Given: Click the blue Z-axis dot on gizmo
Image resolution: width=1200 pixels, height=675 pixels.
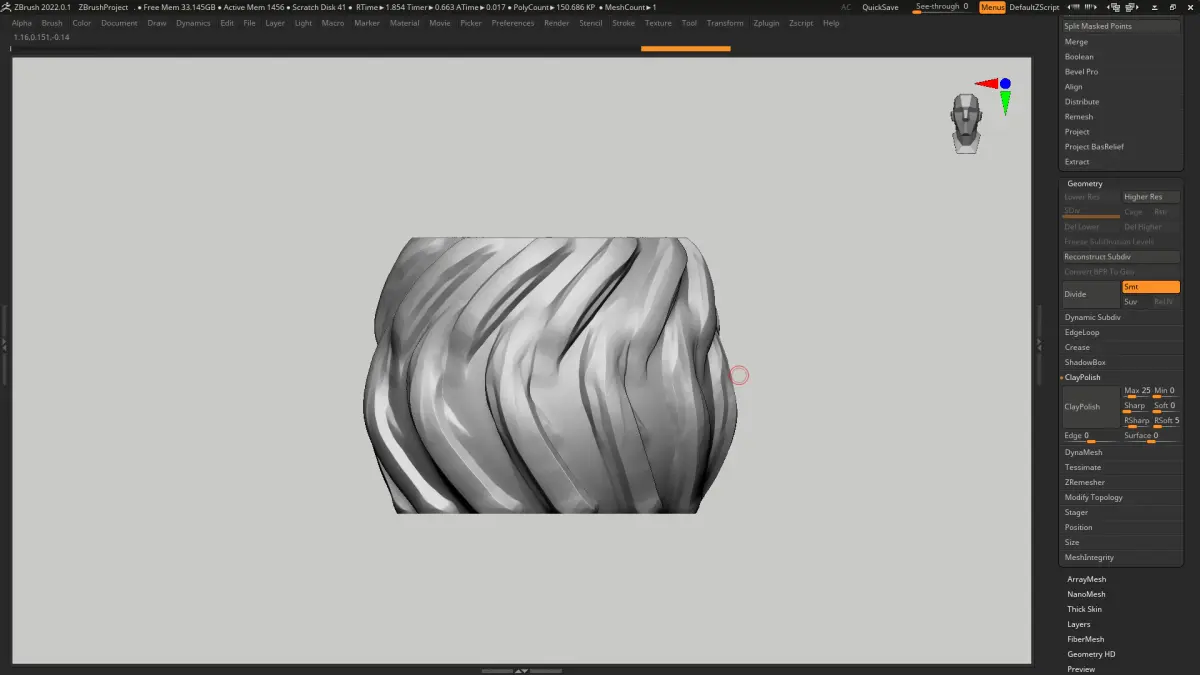Looking at the screenshot, I should tap(1005, 84).
